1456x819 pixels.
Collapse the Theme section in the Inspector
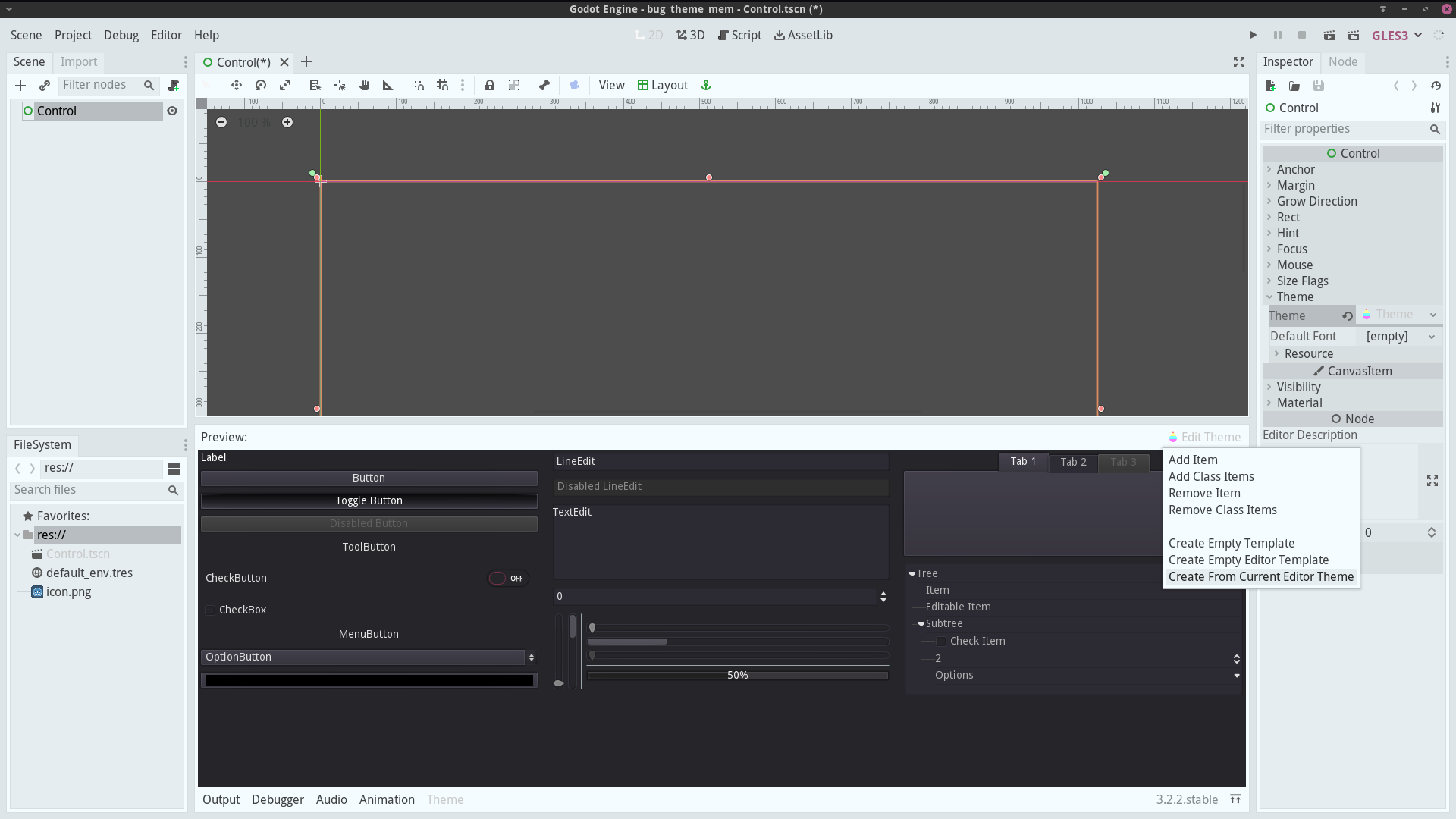coord(1269,297)
